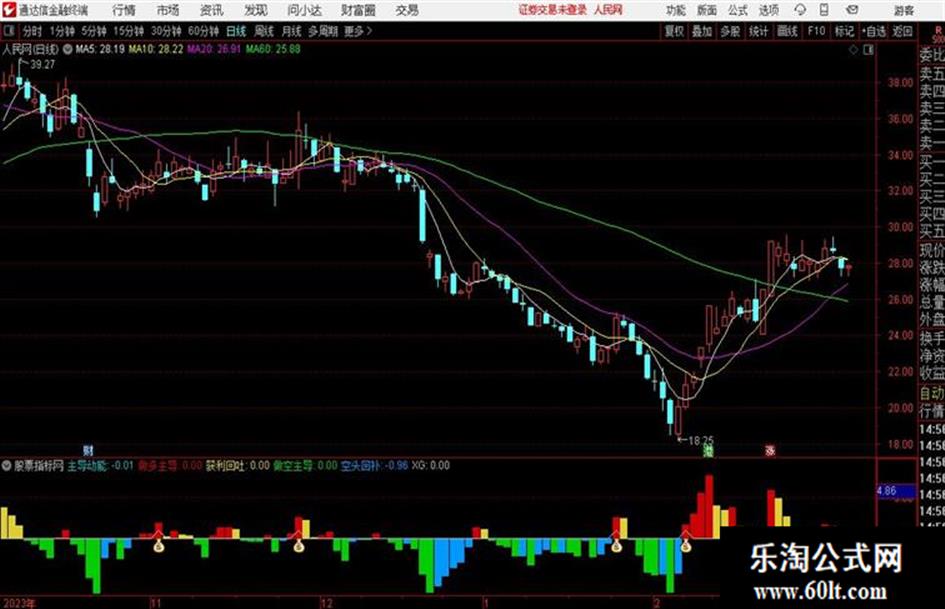The width and height of the screenshot is (945, 609).
Task: Switch to the 分时 period tab
Action: 32,31
